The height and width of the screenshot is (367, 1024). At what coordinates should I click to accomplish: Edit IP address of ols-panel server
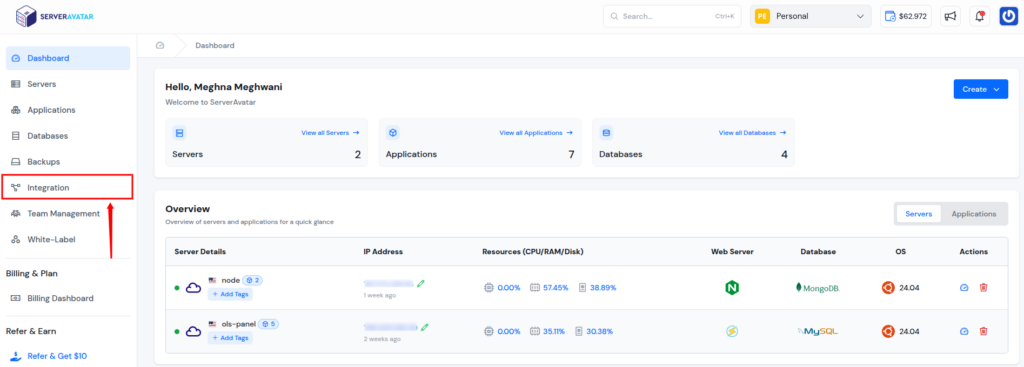425,327
